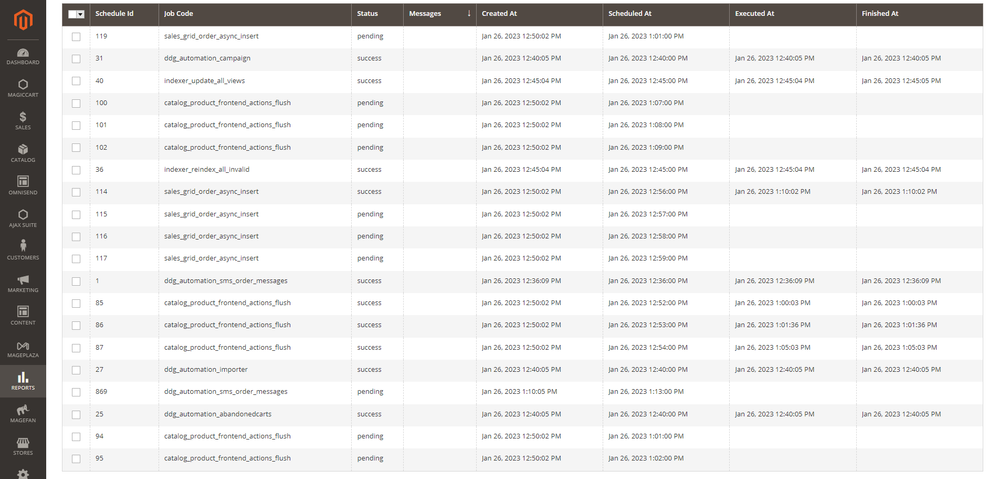999x479 pixels.
Task: Click scheduled time Jan 26, 2023 1:13:00 PM
Action: click(x=646, y=391)
